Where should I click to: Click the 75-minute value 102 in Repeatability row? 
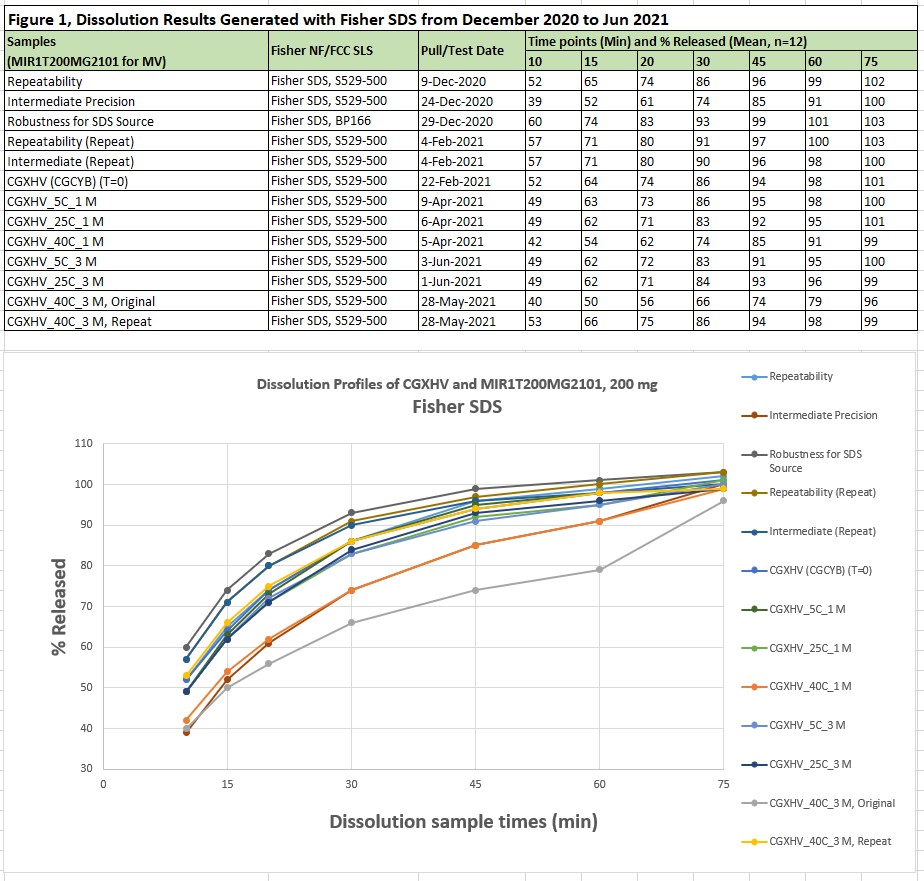click(x=889, y=81)
